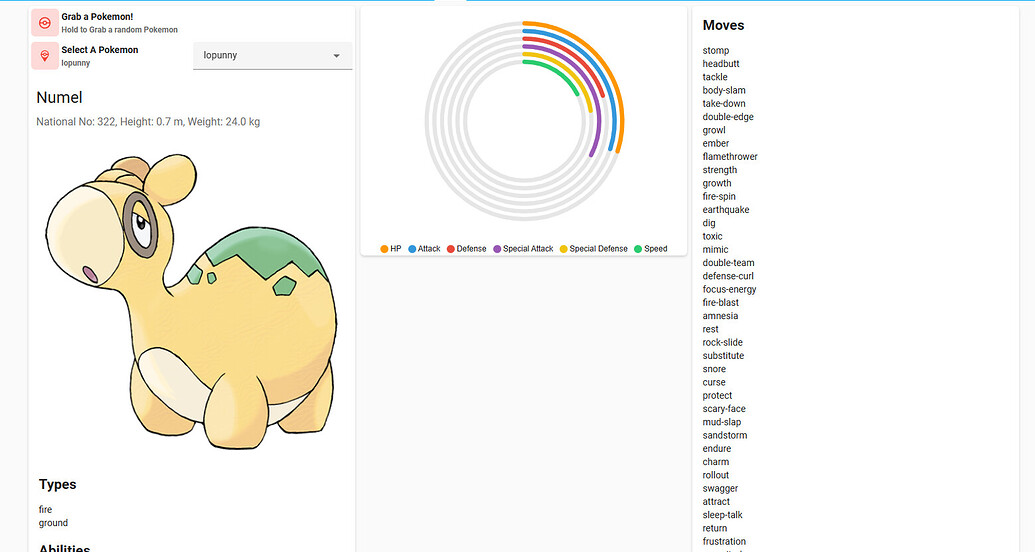1035x552 pixels.
Task: Click the Moves heading
Action: pyautogui.click(x=723, y=25)
